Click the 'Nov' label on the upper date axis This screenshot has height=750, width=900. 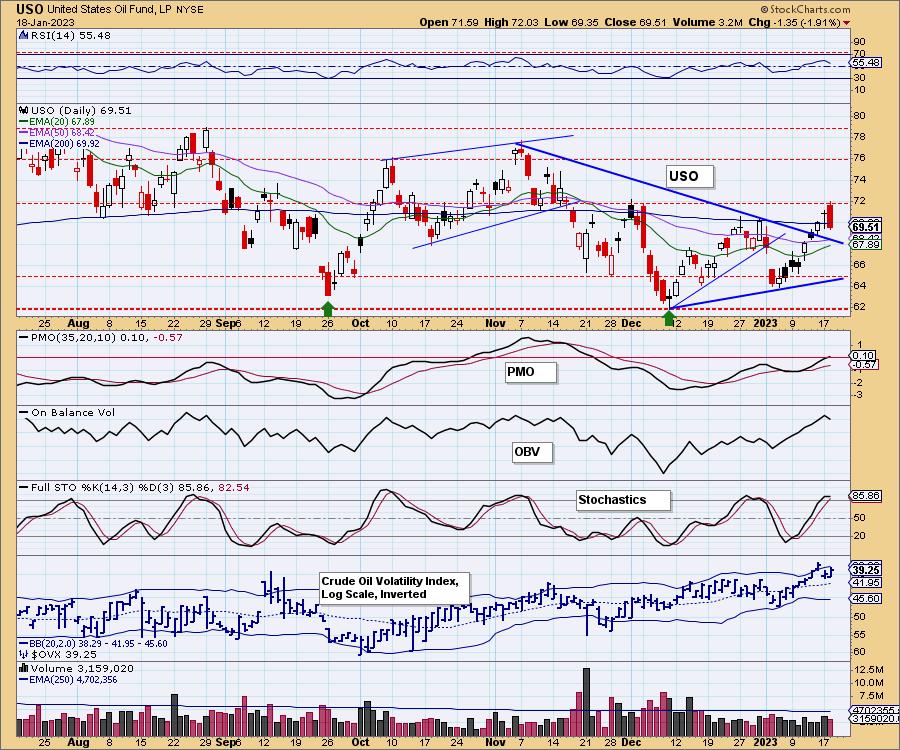point(495,324)
